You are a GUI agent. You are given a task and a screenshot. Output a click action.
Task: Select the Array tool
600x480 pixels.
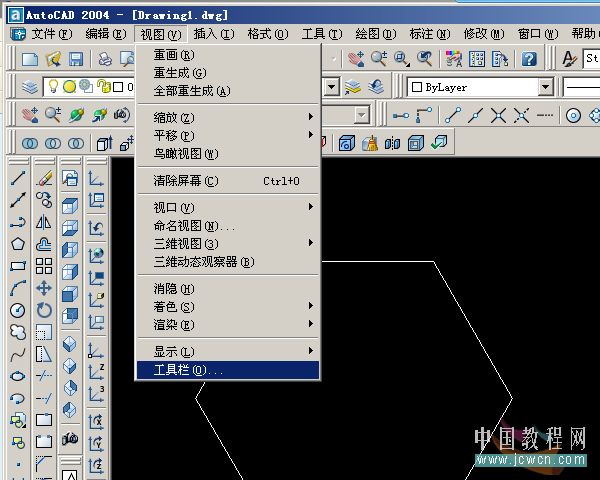[x=44, y=266]
